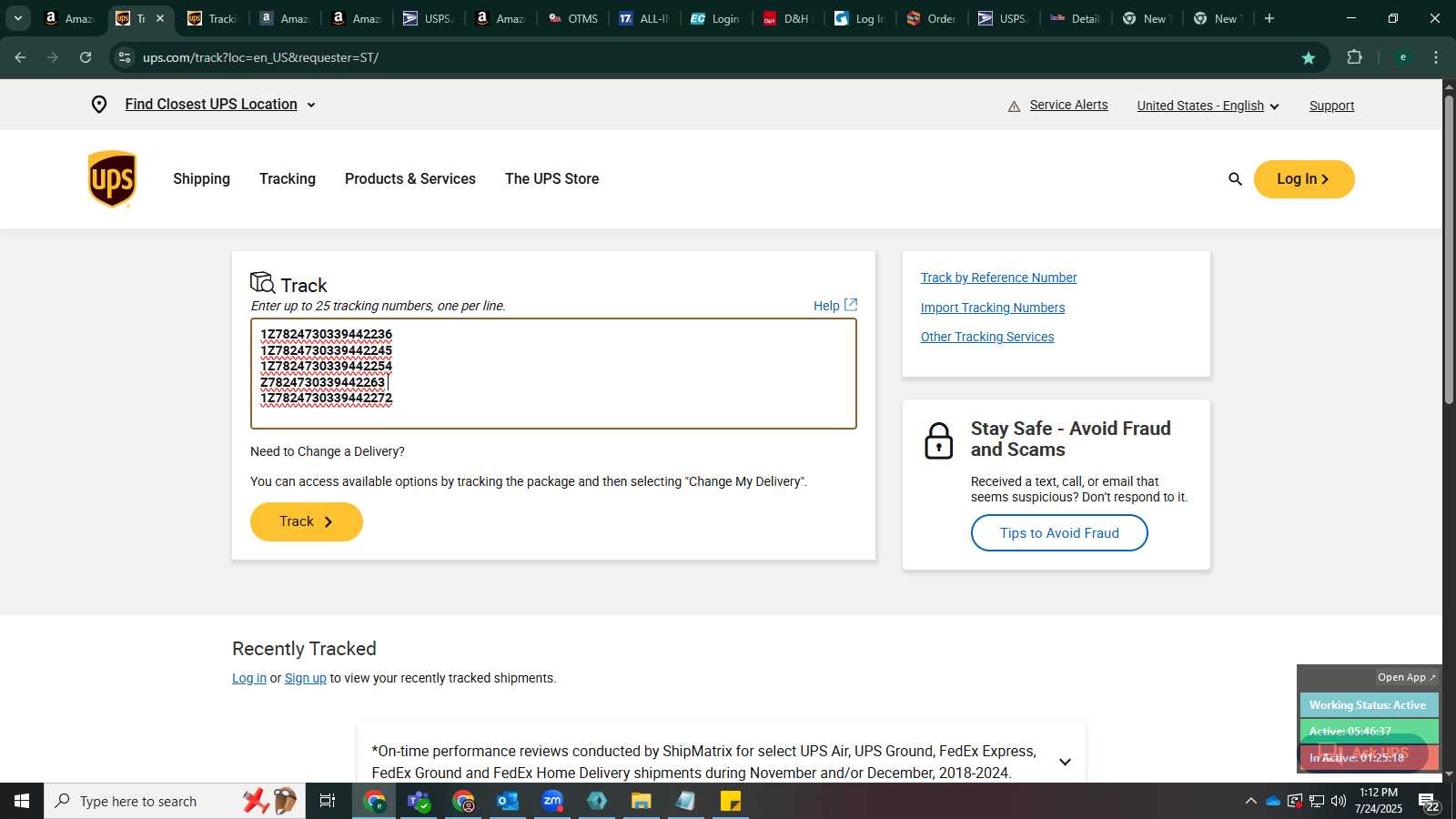Open United States - English language selector
The width and height of the screenshot is (1456, 819).
click(1208, 106)
